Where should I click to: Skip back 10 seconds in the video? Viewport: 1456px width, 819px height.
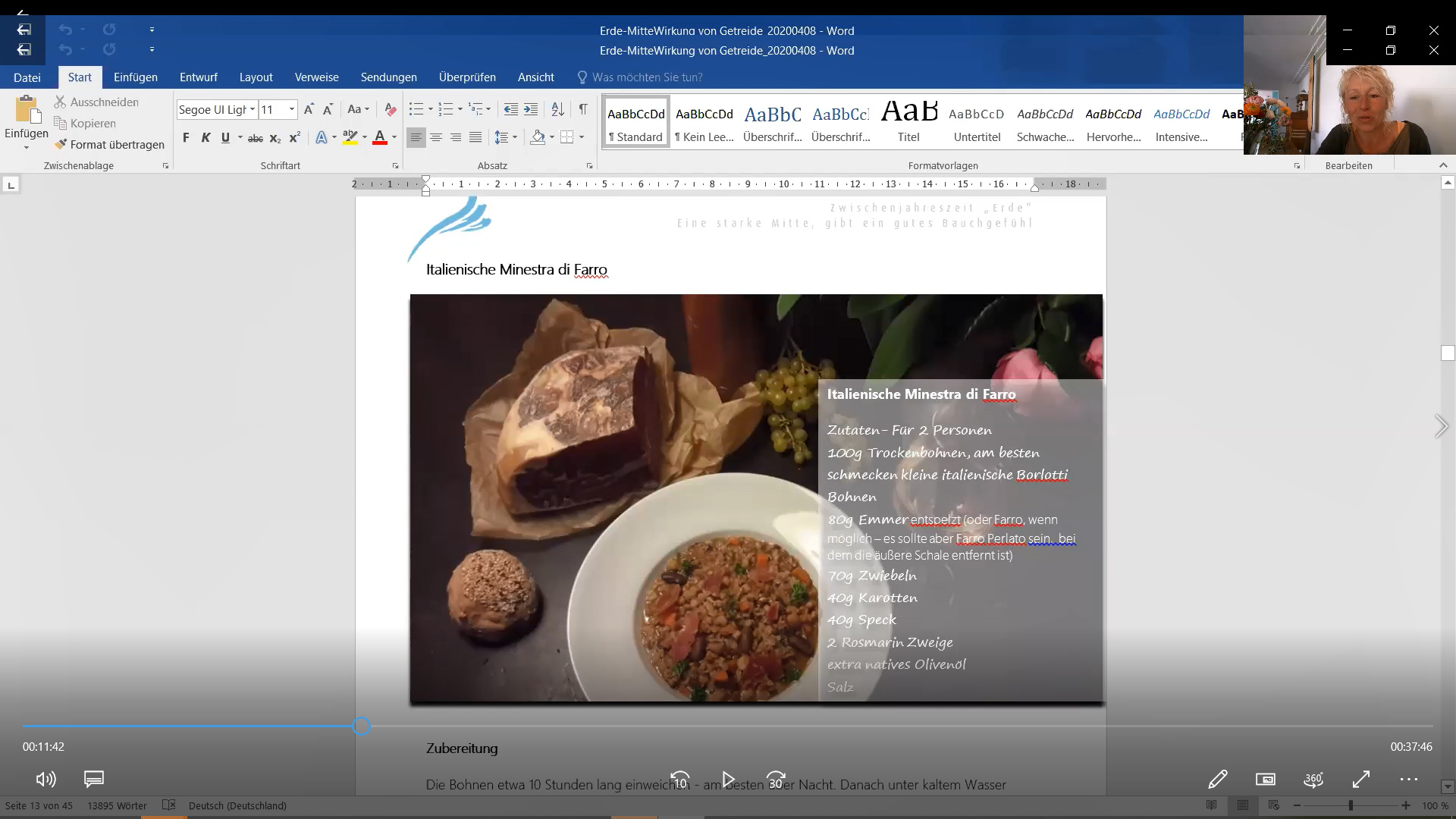[x=680, y=780]
